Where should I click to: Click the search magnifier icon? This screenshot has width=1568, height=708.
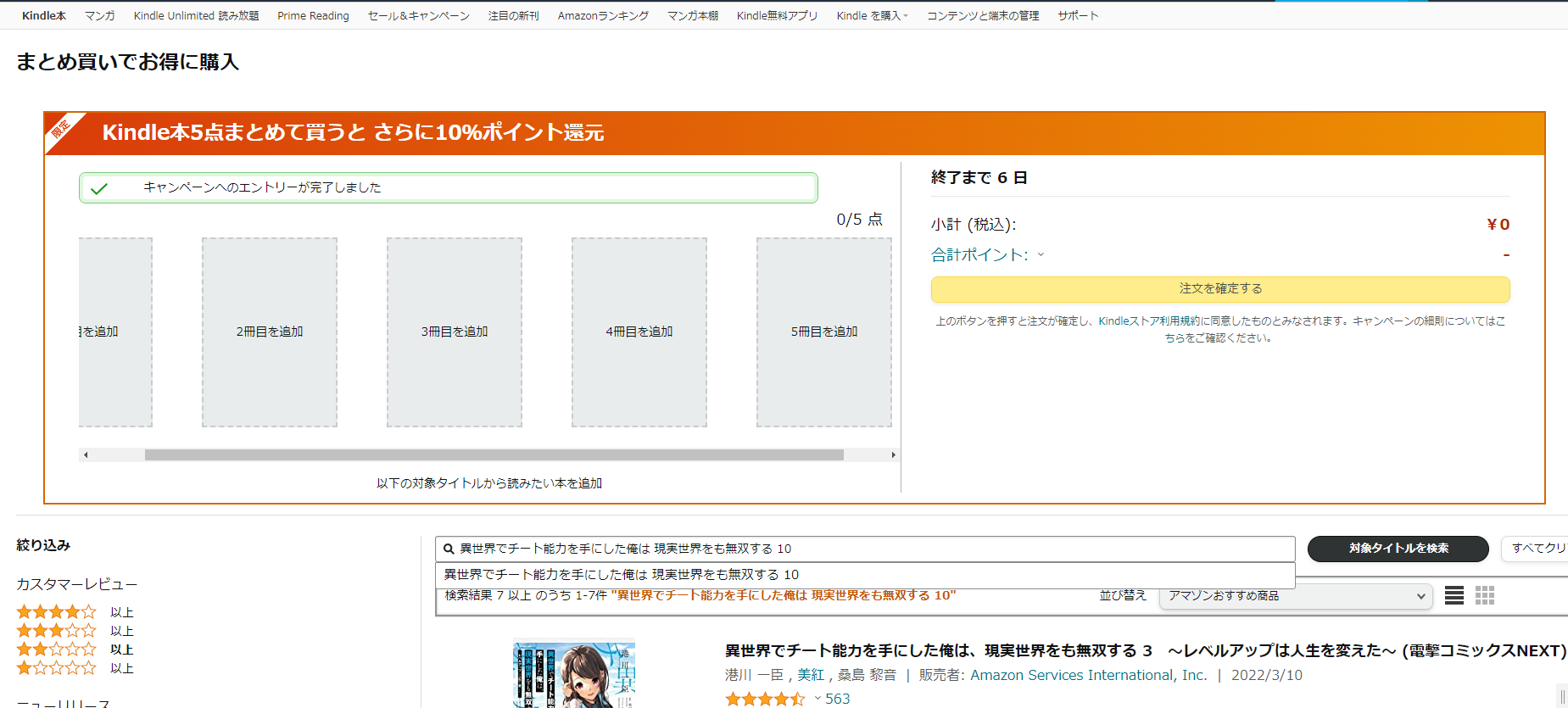click(449, 549)
